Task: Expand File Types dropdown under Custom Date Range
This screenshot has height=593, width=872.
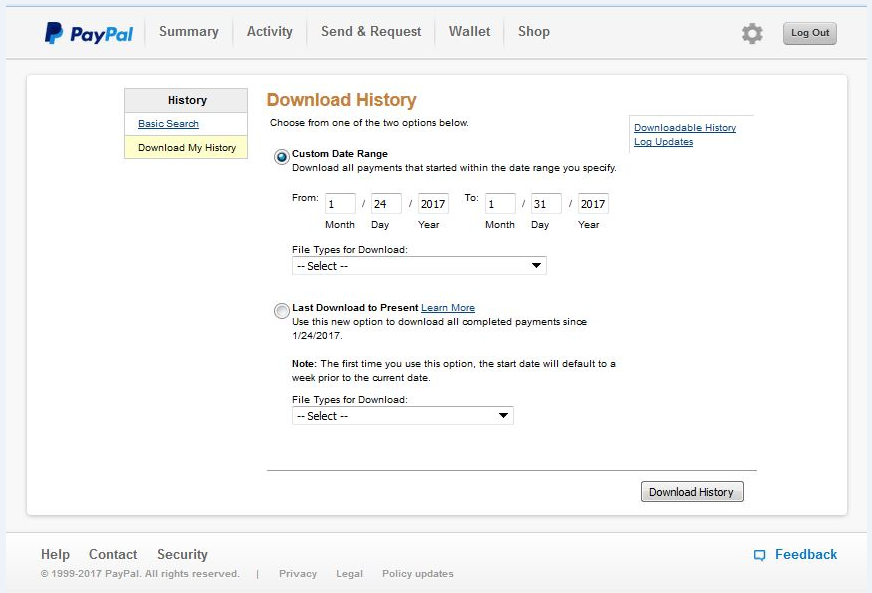Action: 419,266
